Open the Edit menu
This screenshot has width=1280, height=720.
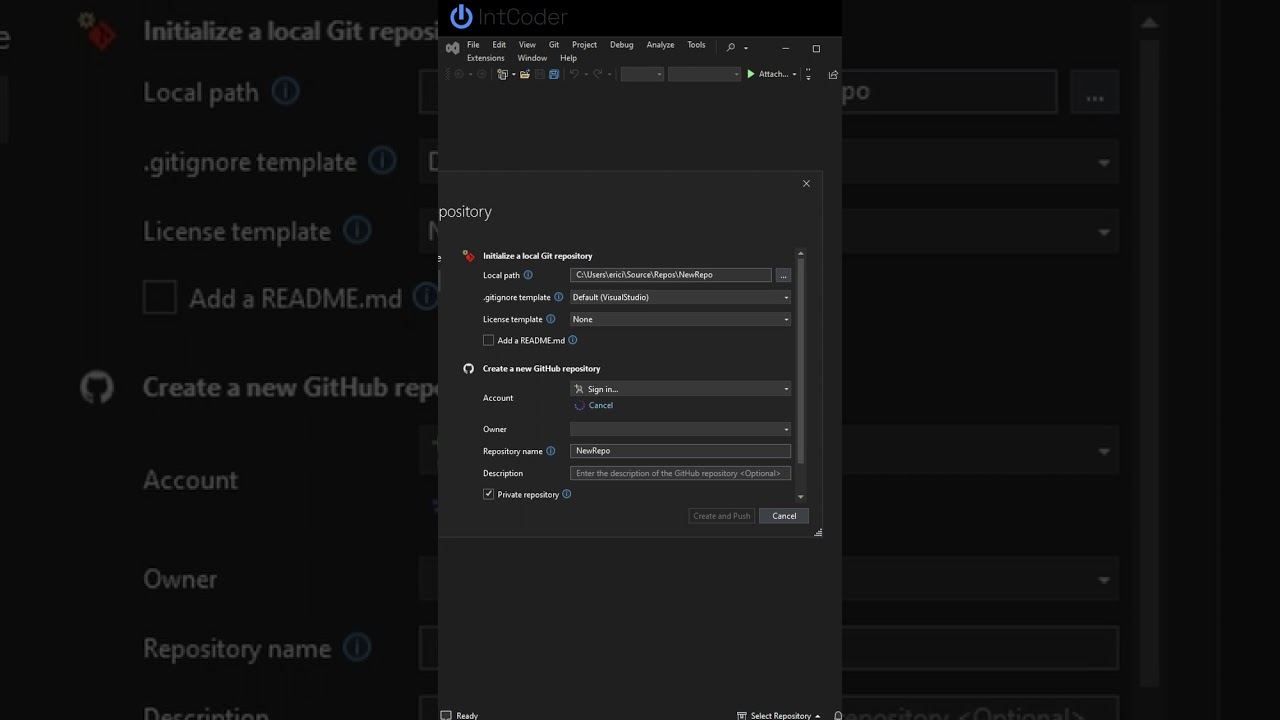click(499, 45)
